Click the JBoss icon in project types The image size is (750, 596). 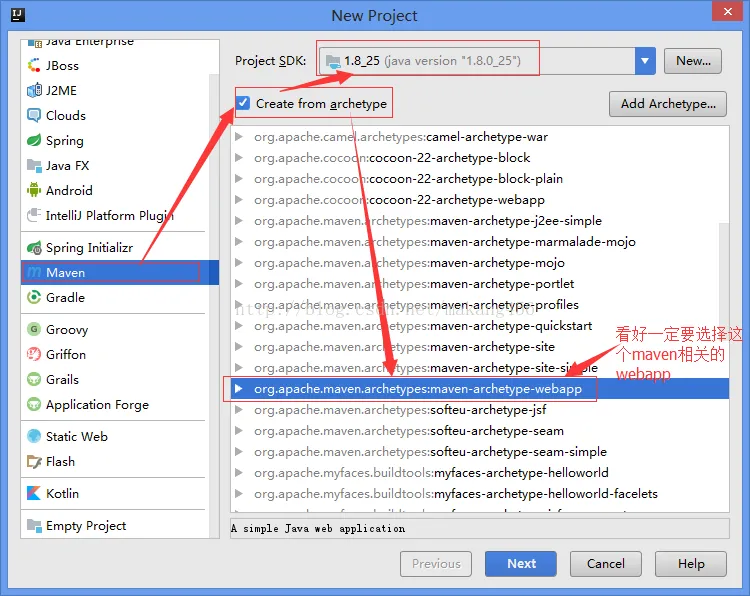coord(34,65)
